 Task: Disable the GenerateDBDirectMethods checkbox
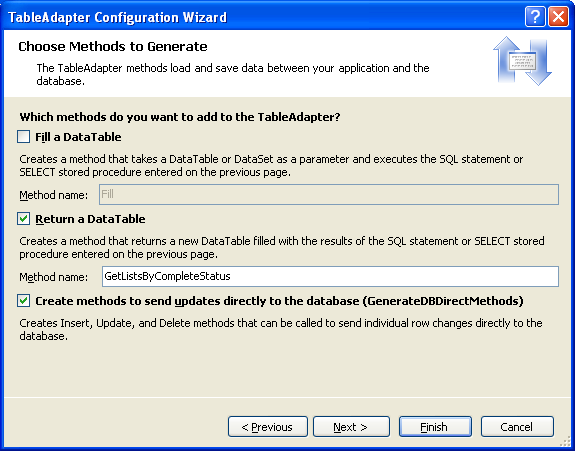point(23,301)
